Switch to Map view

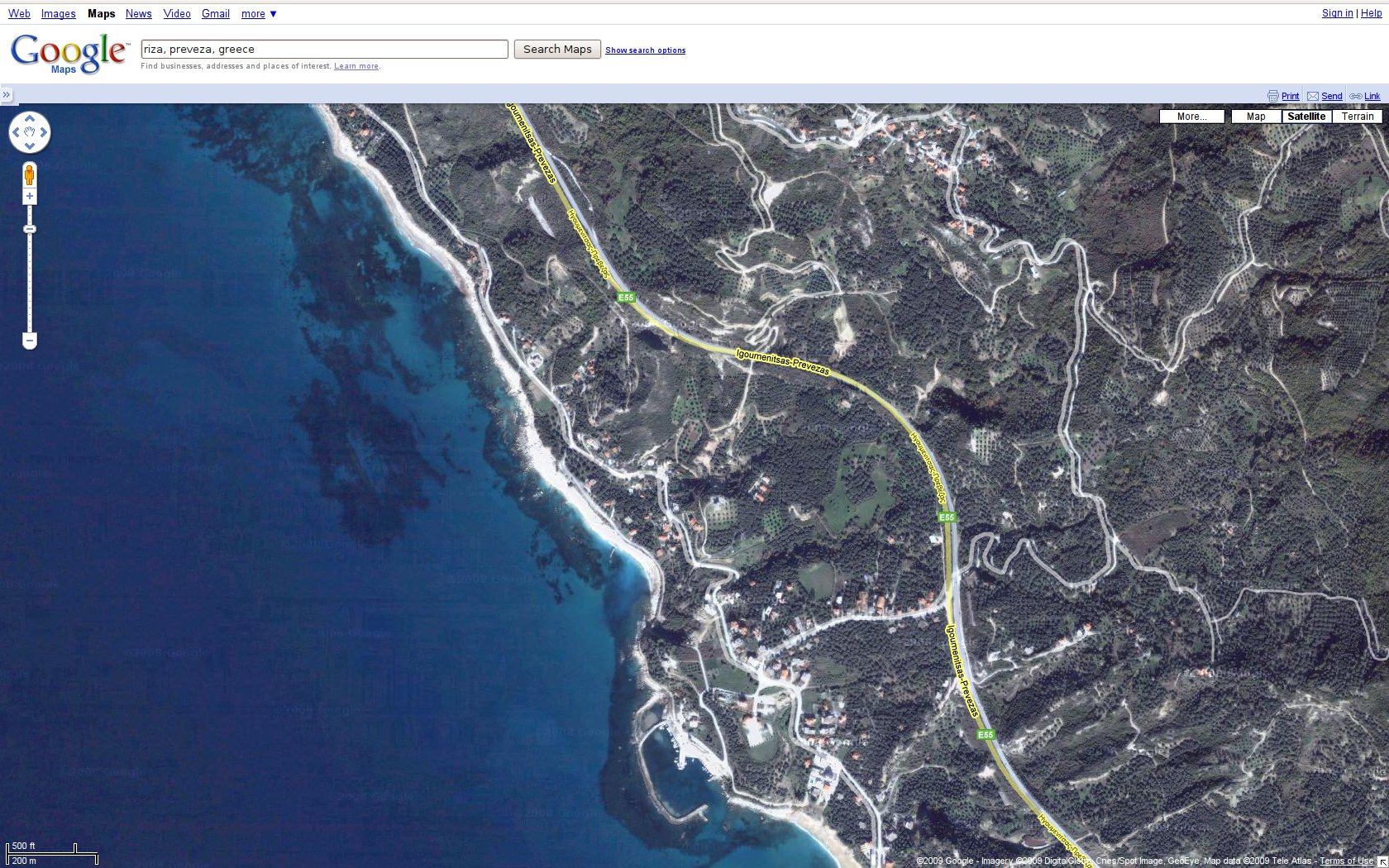(1256, 117)
